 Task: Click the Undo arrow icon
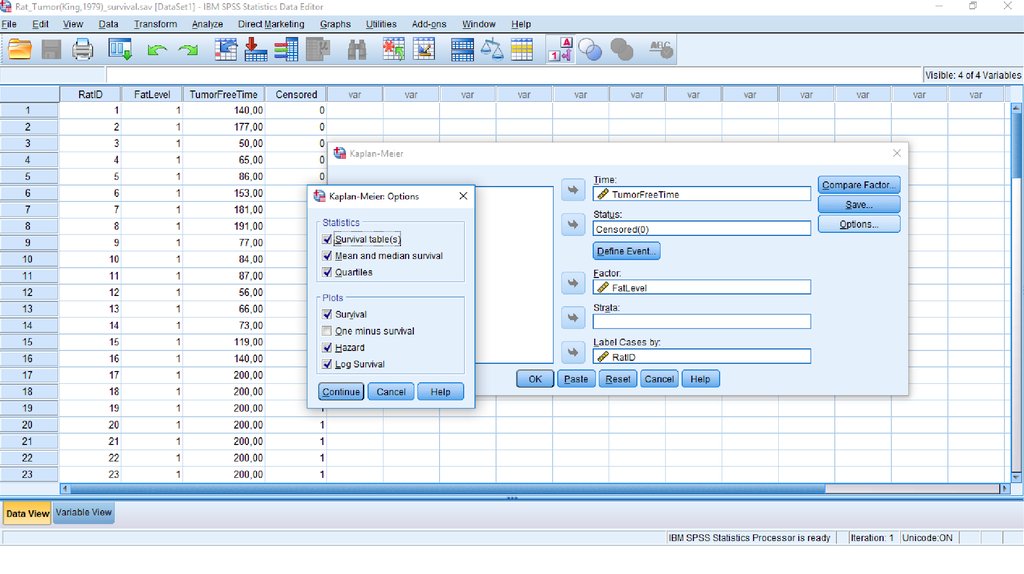click(156, 49)
